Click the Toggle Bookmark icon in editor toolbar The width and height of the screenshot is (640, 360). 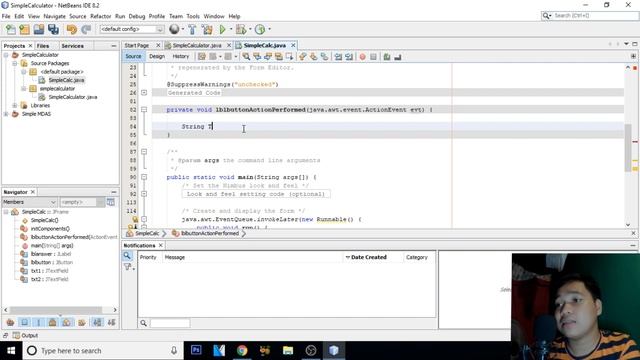(324, 57)
